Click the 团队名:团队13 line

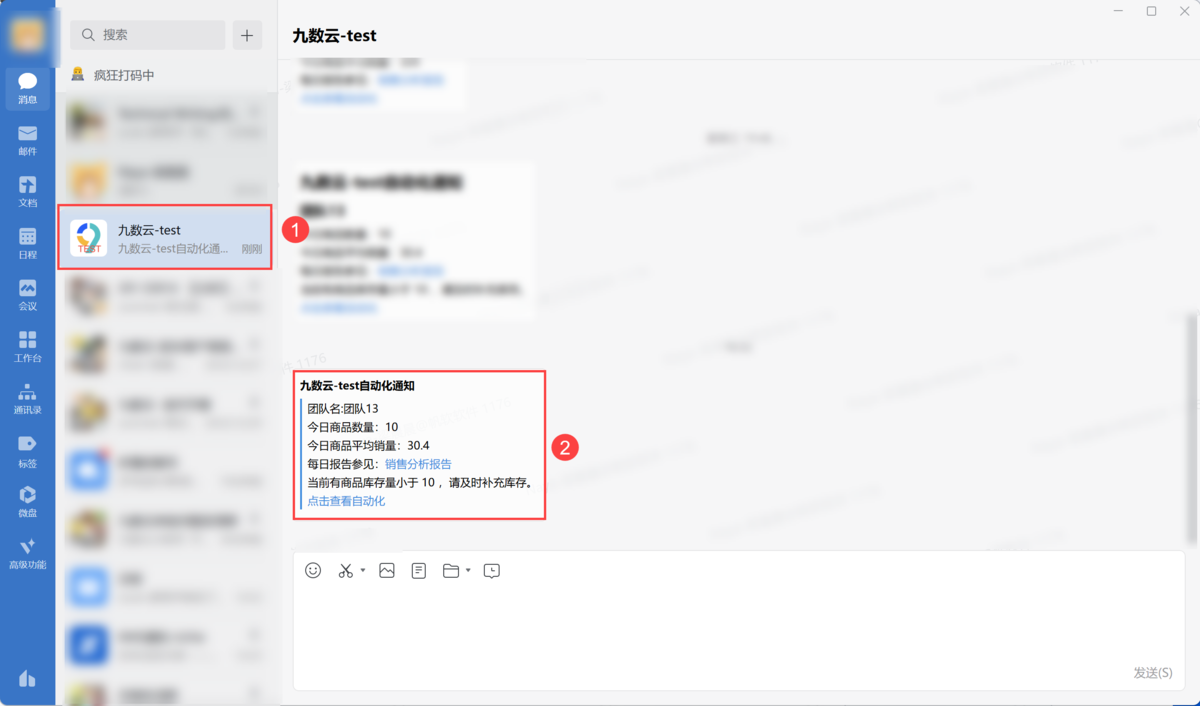pos(343,409)
